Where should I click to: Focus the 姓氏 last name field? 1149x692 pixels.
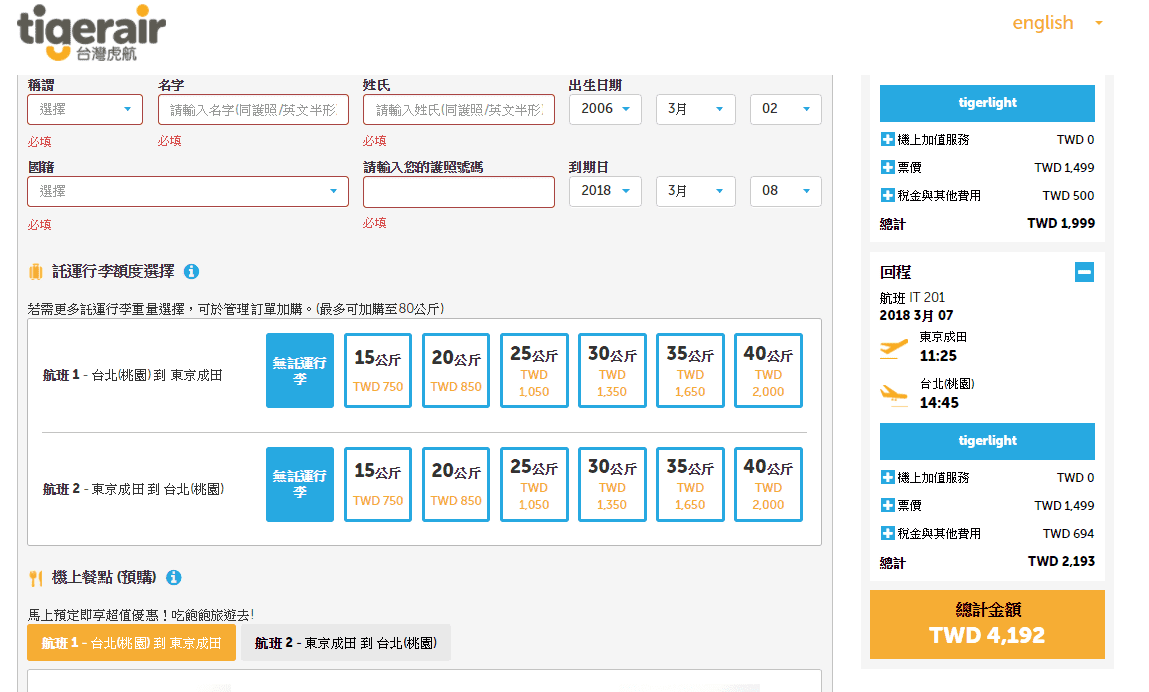pos(459,109)
